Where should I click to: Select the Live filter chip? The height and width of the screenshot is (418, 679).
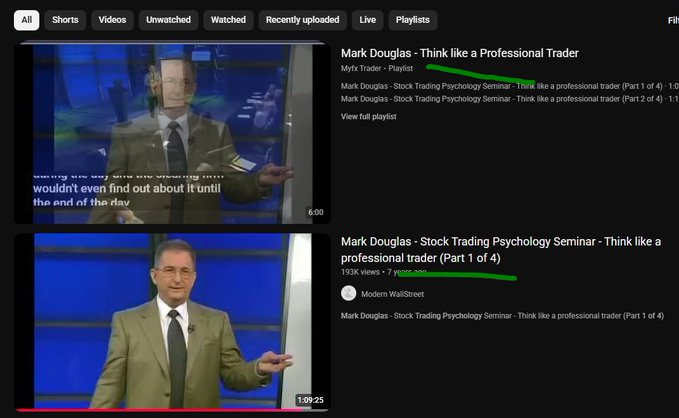(368, 20)
